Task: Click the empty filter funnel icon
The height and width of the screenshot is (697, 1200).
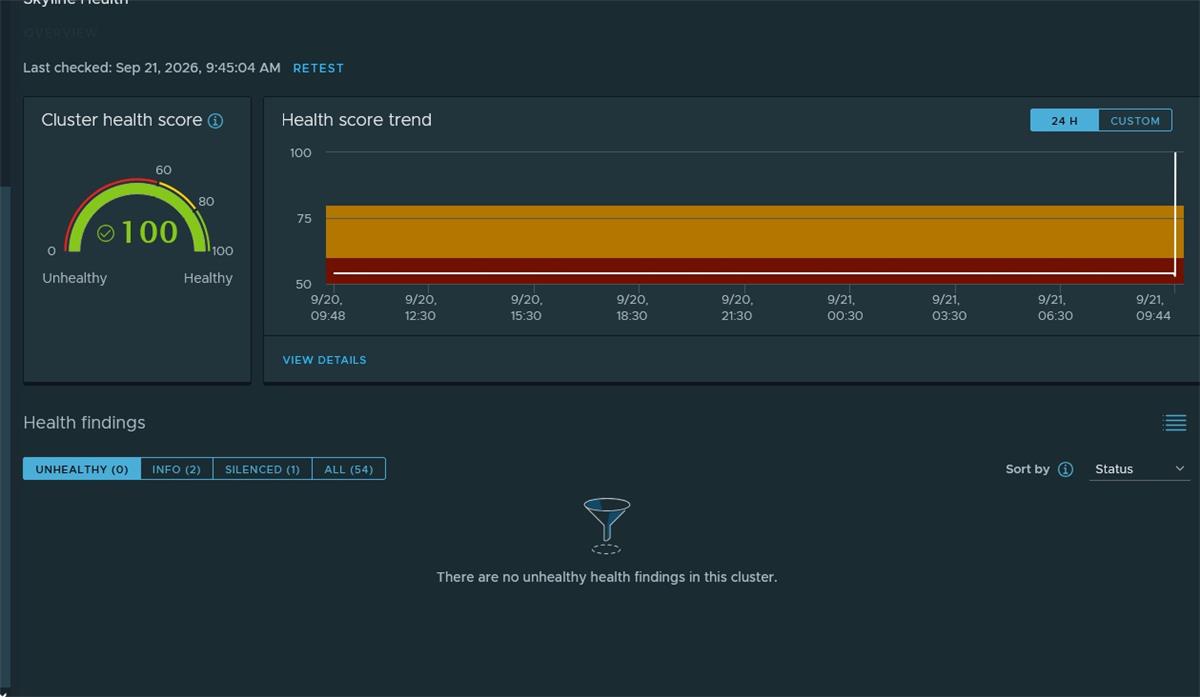Action: click(607, 525)
